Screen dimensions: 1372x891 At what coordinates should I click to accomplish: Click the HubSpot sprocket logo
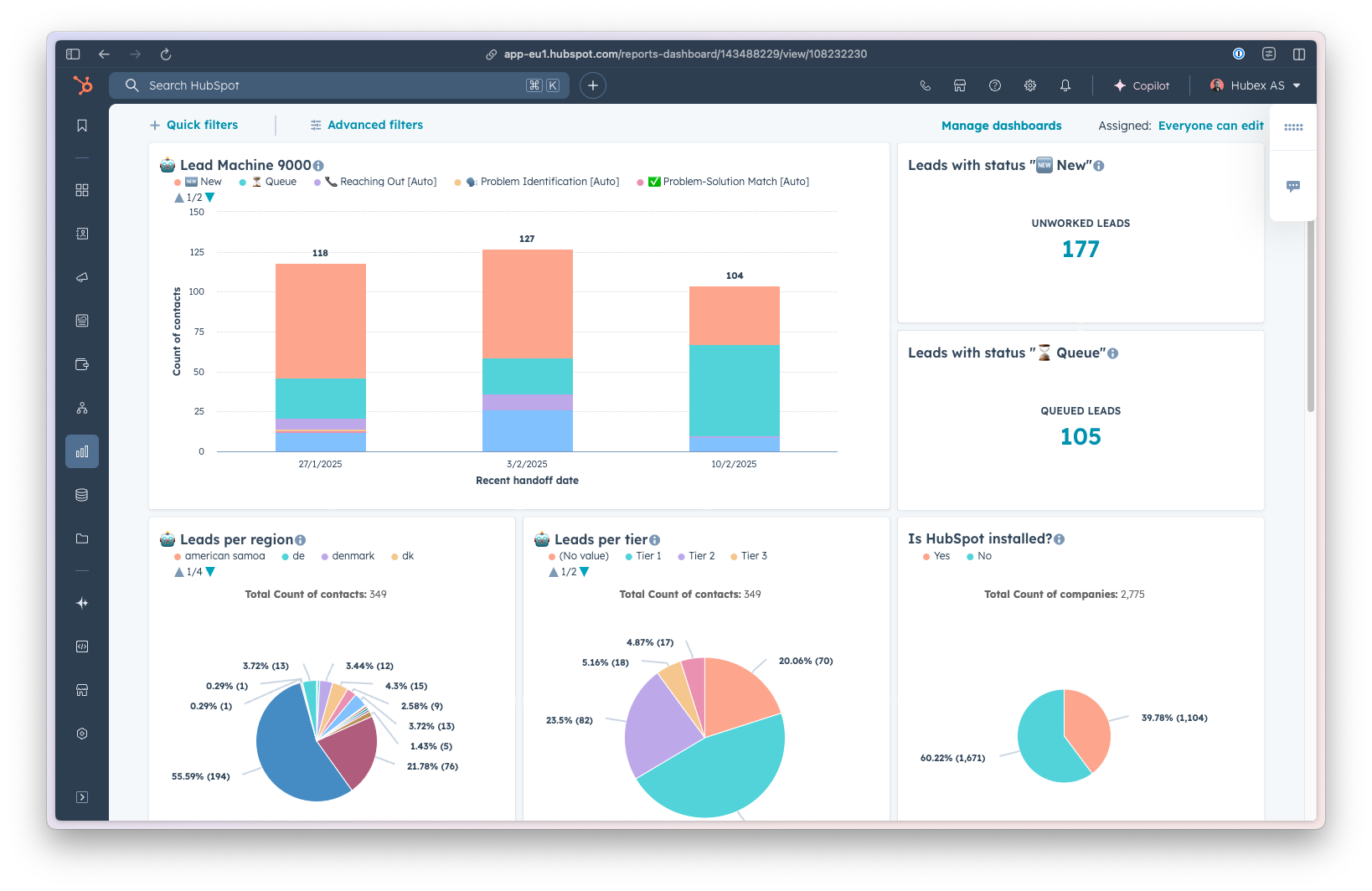[x=82, y=85]
